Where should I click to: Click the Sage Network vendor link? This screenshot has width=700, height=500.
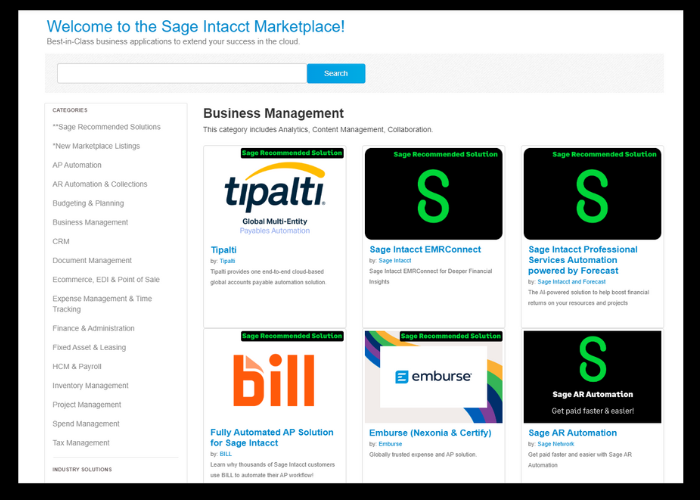coord(556,444)
